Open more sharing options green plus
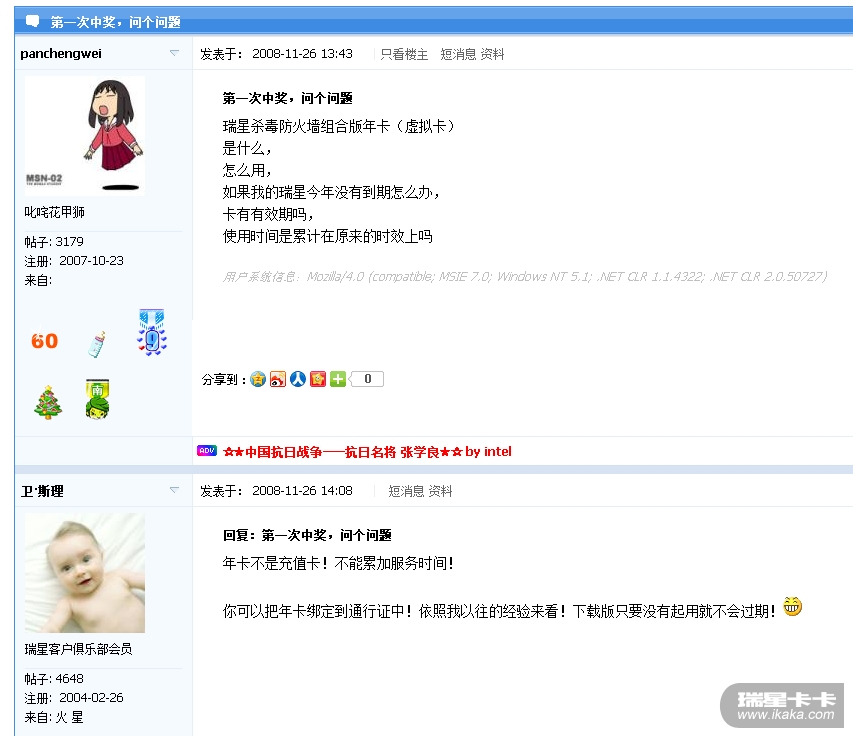853x736 pixels. [x=338, y=379]
